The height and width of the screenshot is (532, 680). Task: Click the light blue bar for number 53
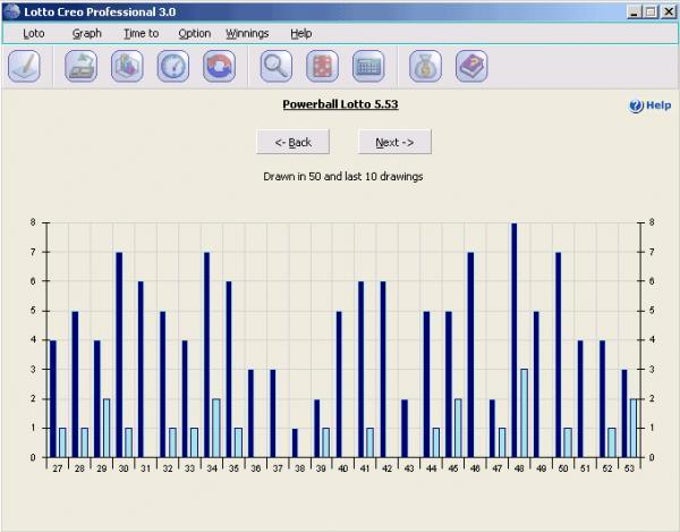[634, 428]
